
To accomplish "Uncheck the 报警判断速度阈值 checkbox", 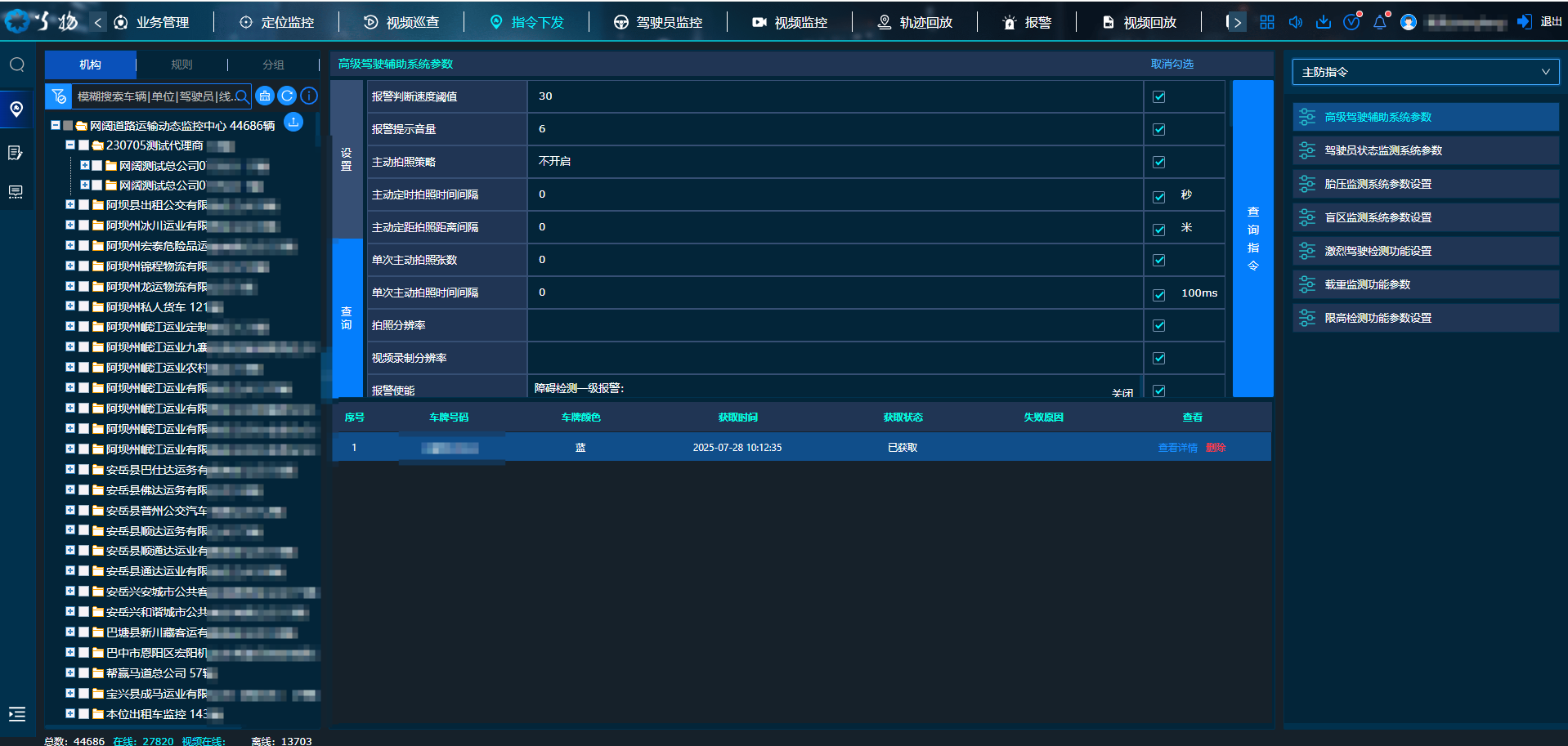I will pos(1158,96).
